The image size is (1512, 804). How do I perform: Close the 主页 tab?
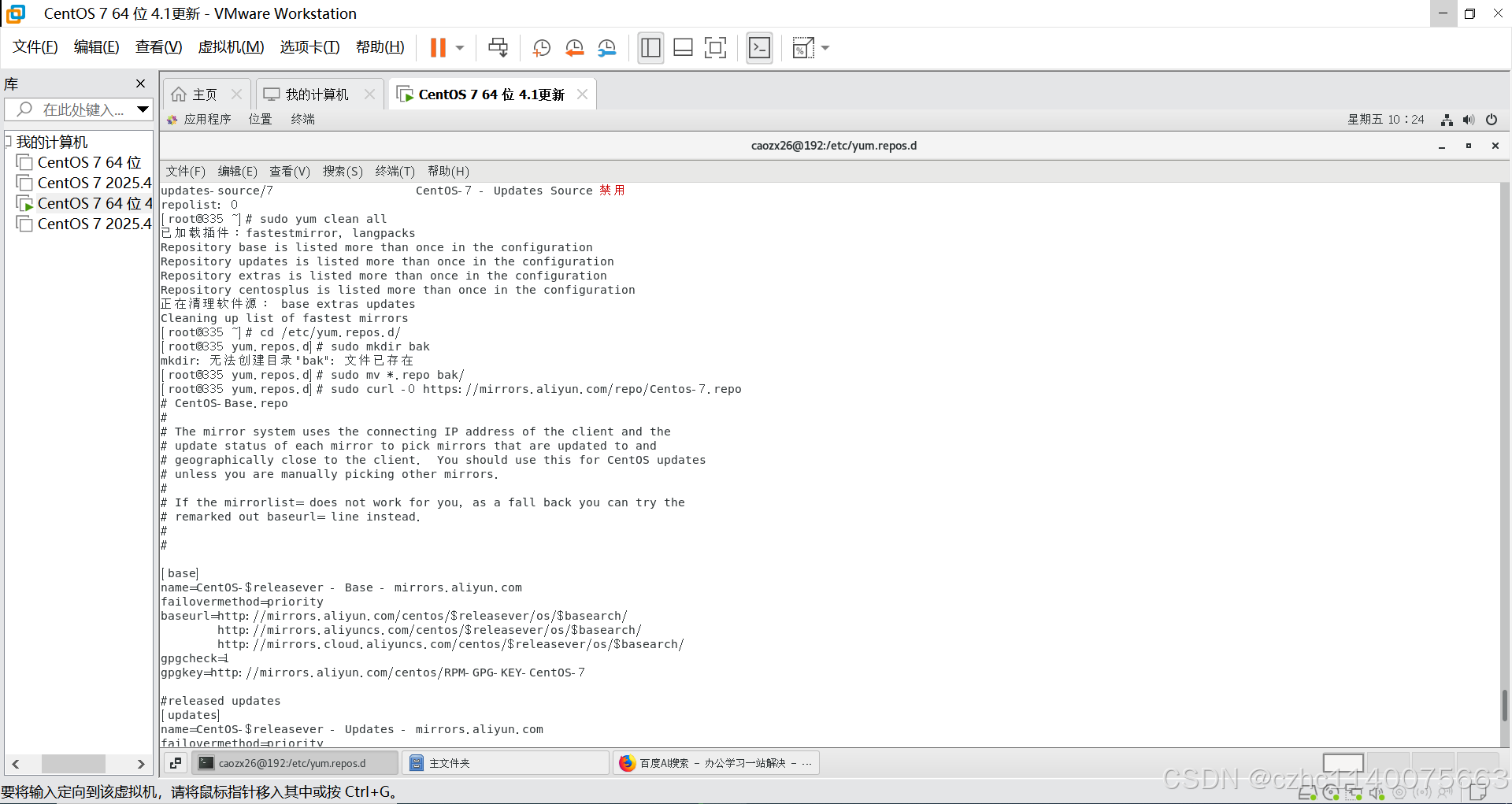[x=236, y=94]
